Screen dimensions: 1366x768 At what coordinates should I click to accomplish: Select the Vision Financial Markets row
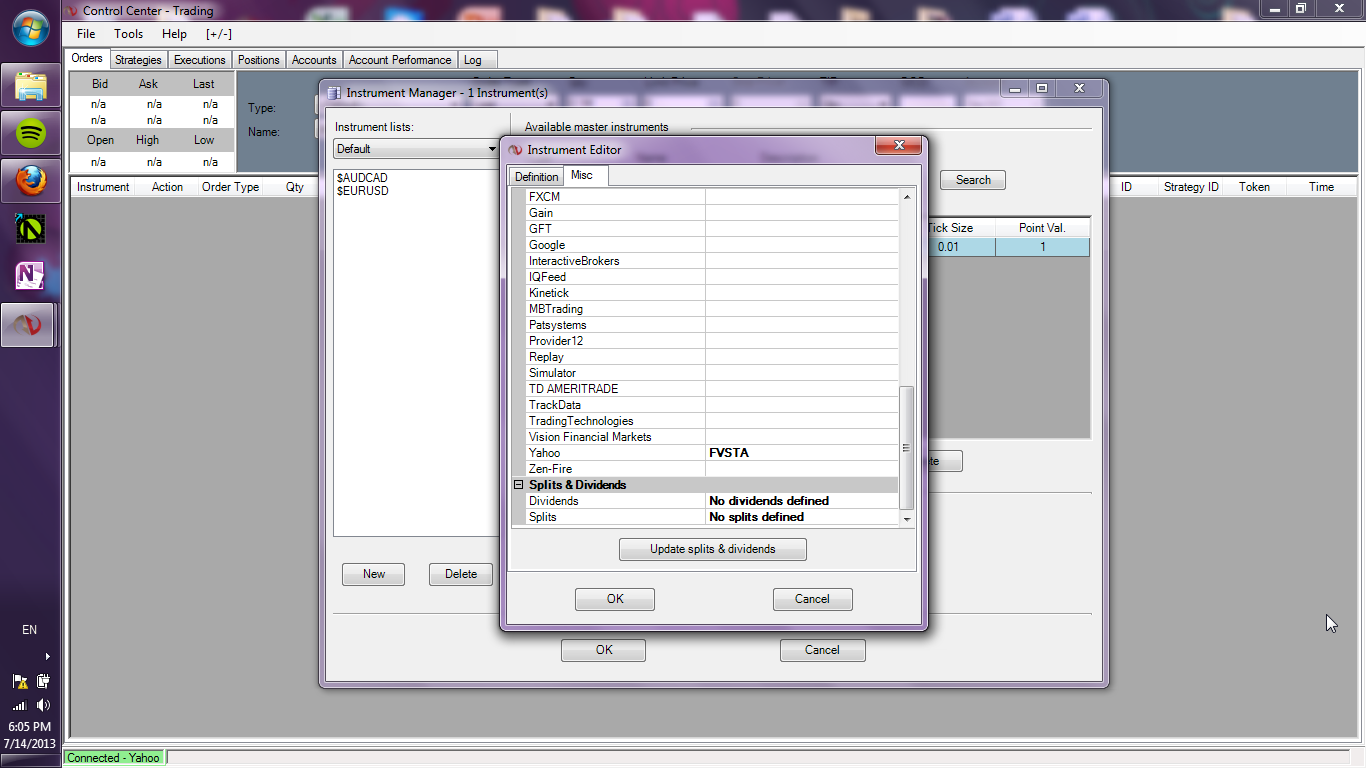pos(712,437)
